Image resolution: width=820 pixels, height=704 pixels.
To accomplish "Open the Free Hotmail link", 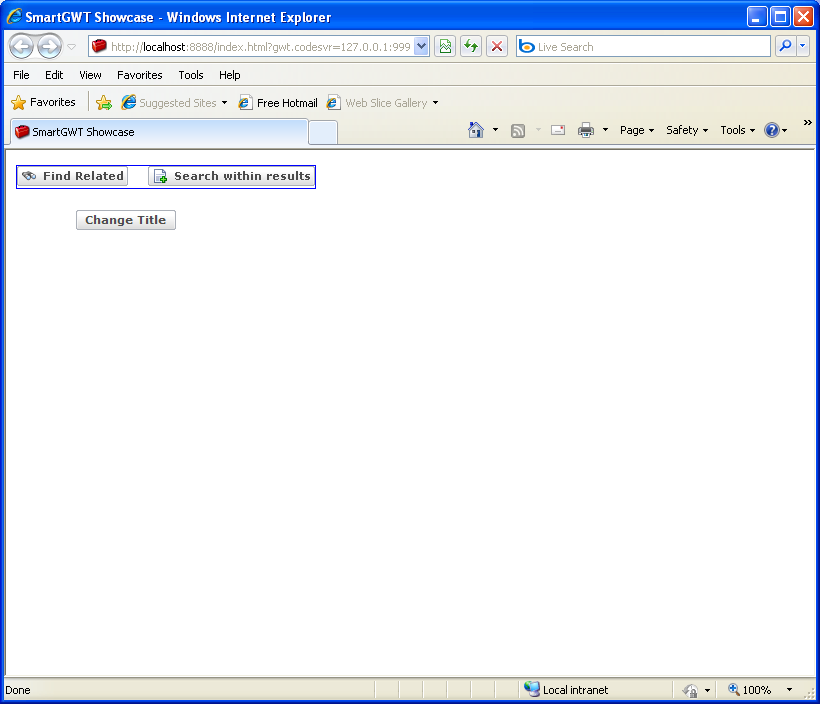I will coord(278,103).
